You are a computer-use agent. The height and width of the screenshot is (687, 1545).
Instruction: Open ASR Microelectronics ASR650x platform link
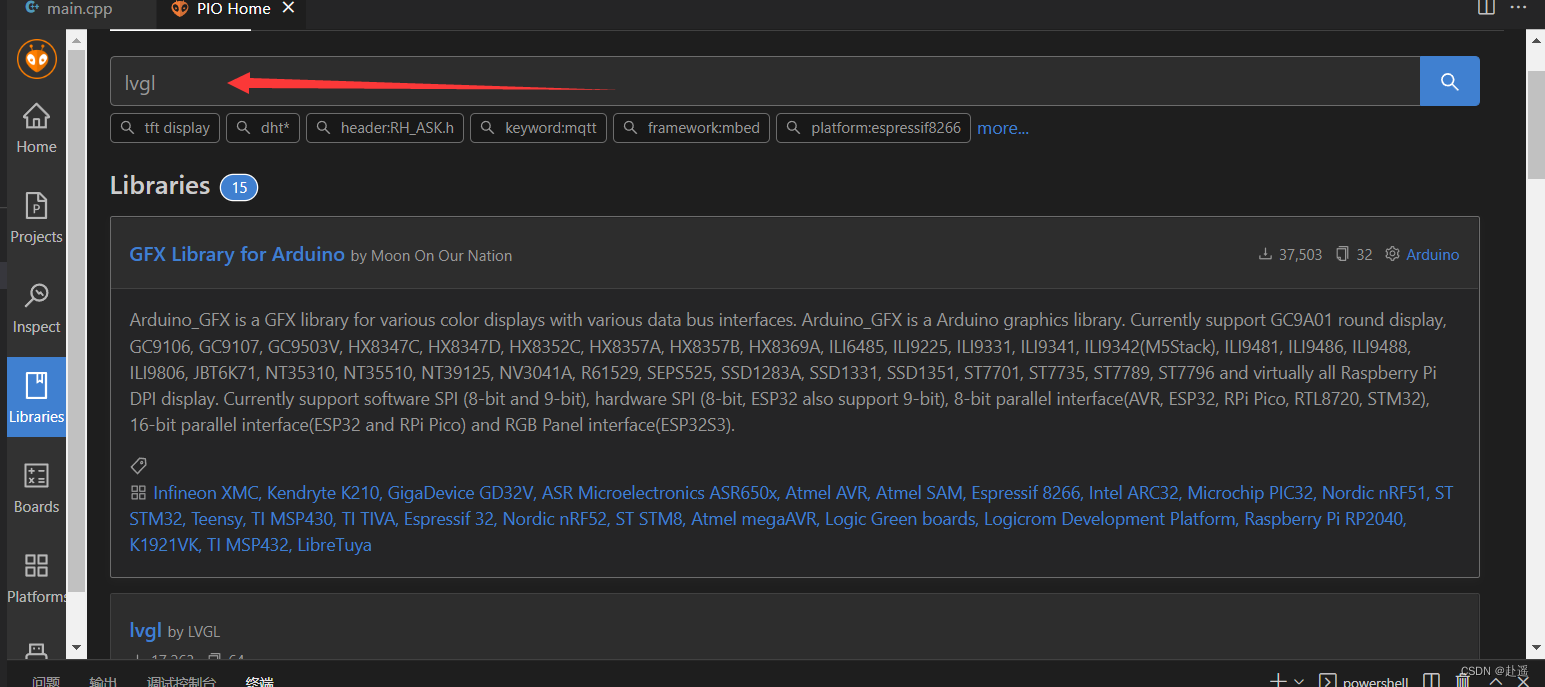pos(659,493)
